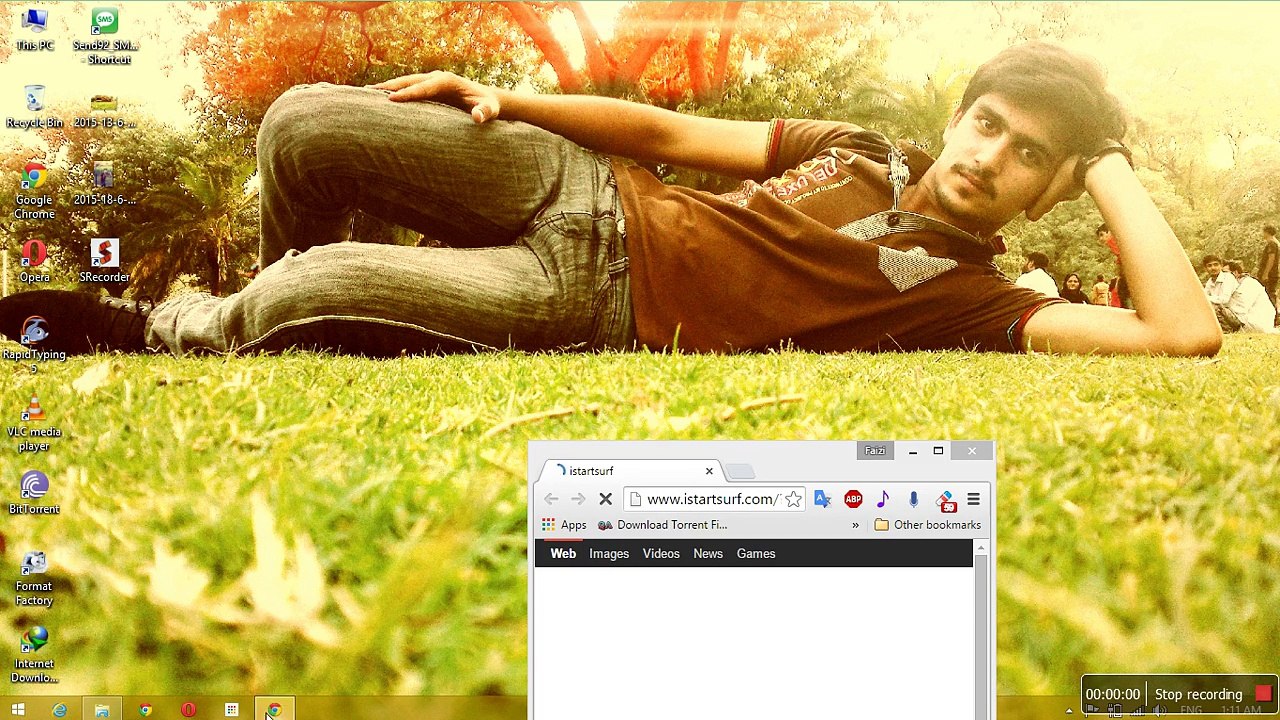
Task: Click the highlighted active Chrome taskbar button
Action: [274, 710]
